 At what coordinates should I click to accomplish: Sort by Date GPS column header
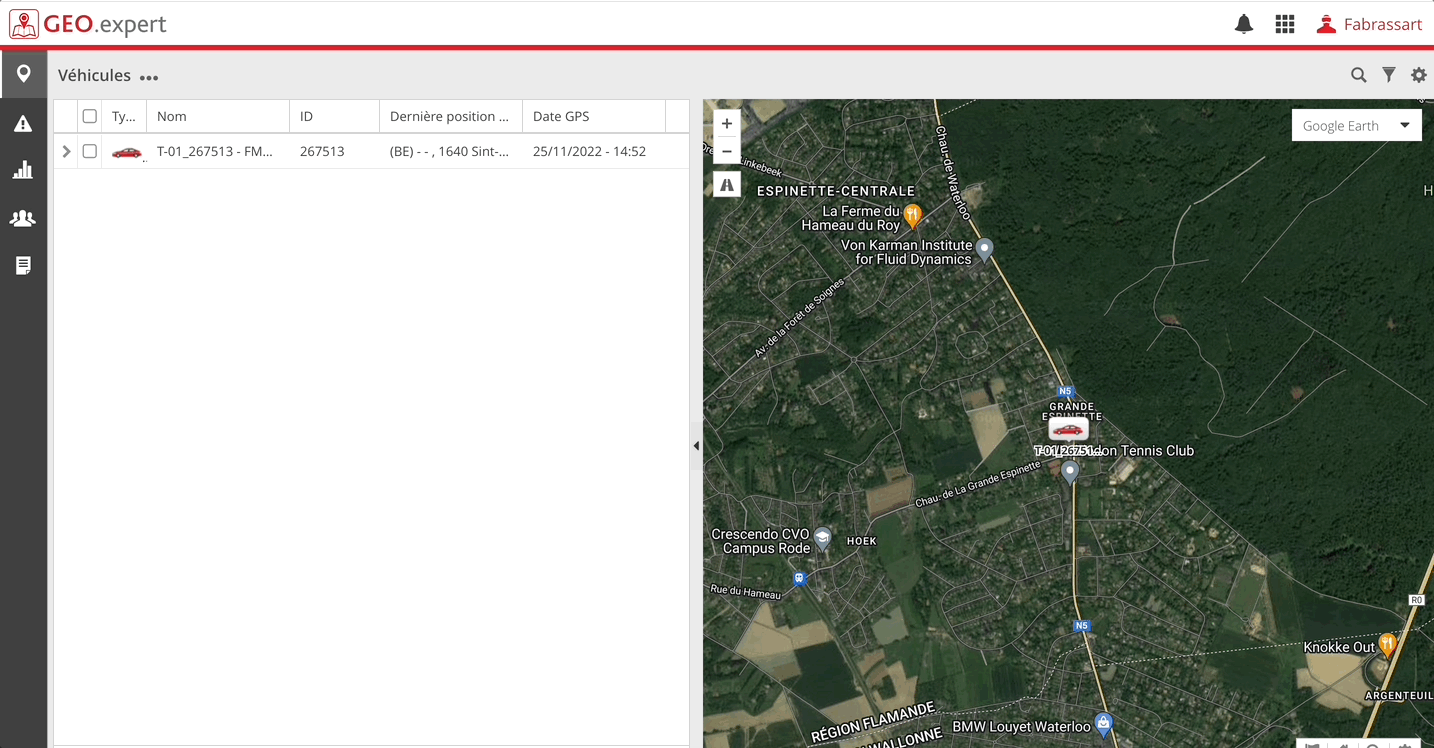(594, 116)
